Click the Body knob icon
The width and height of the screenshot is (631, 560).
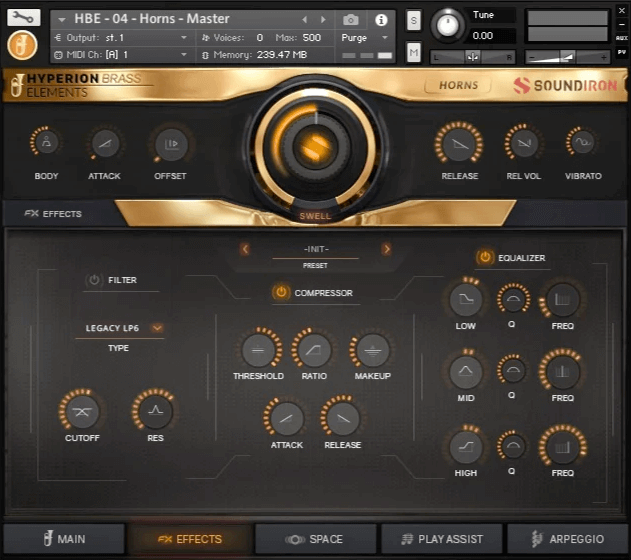pos(46,144)
